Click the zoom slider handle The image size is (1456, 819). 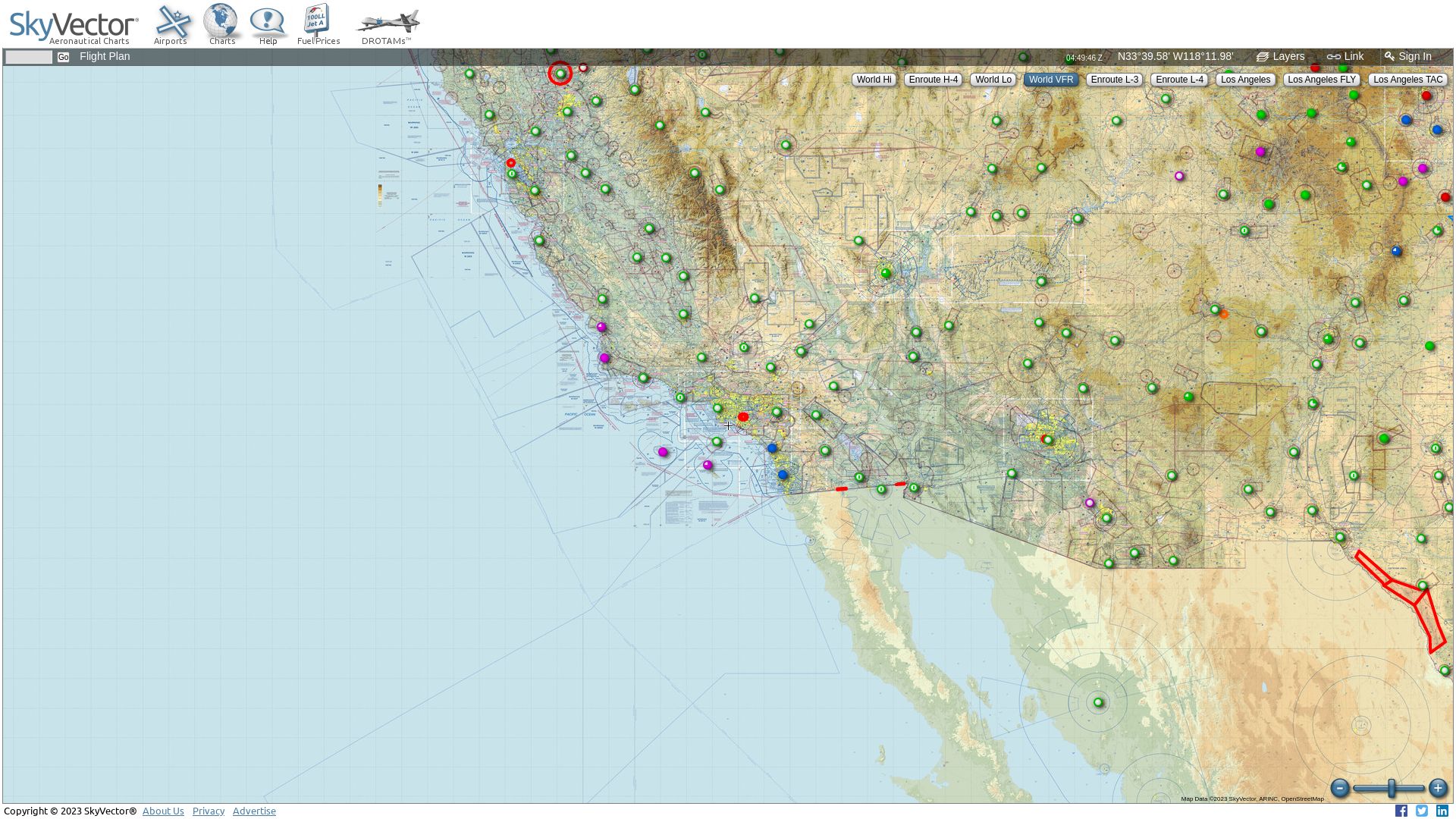1392,789
